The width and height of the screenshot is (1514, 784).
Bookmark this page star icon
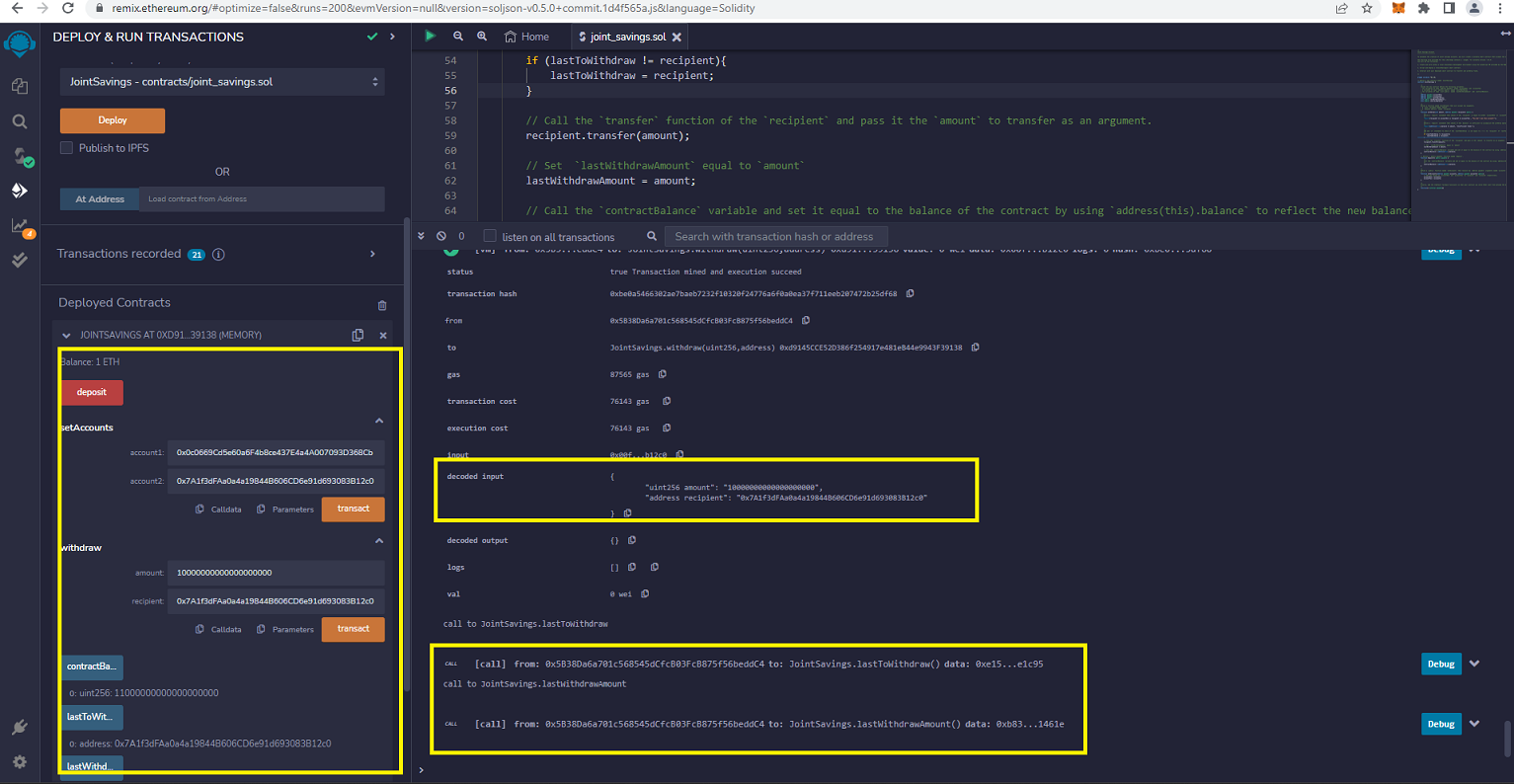pos(1367,8)
